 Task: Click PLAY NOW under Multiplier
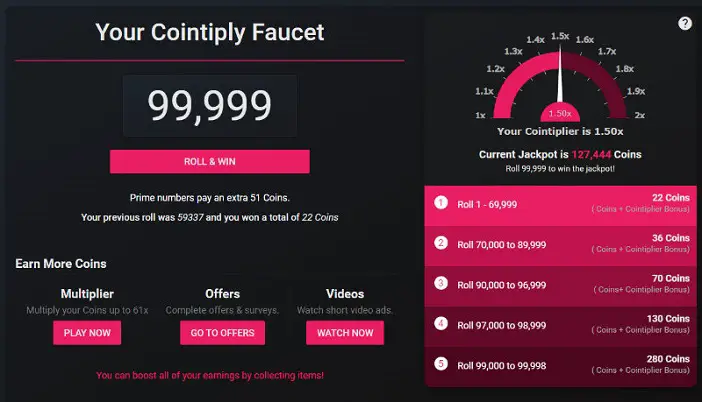click(87, 333)
